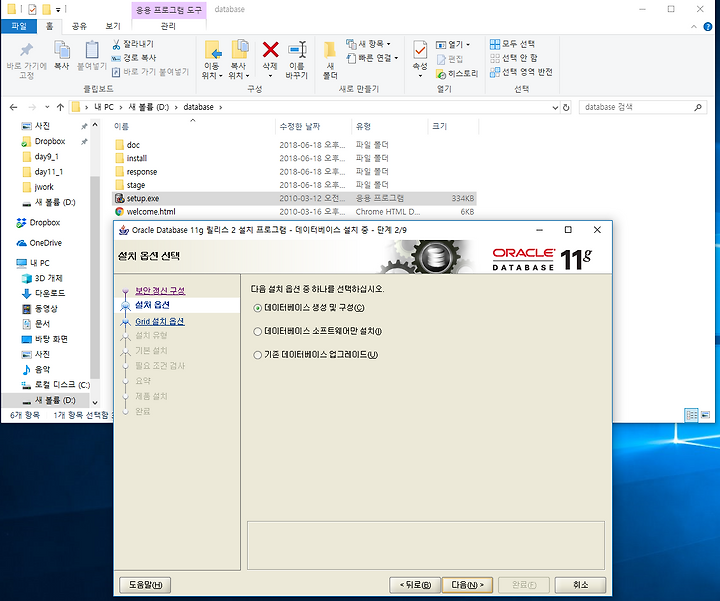Click the Pin to Quick access icon
Viewport: 720px width, 601px height.
pos(27,50)
